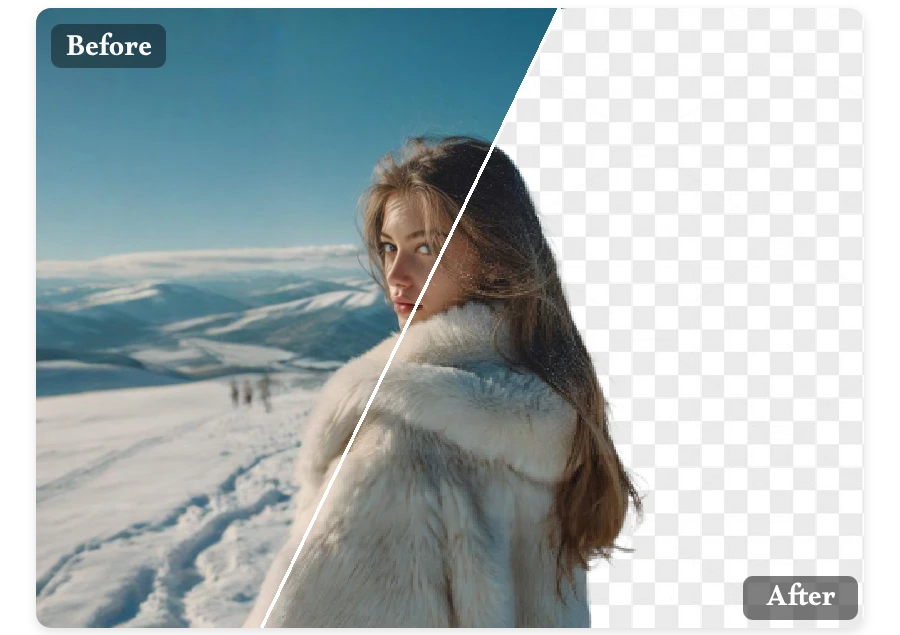
Task: Click the dark rounded After pill background
Action: [801, 598]
